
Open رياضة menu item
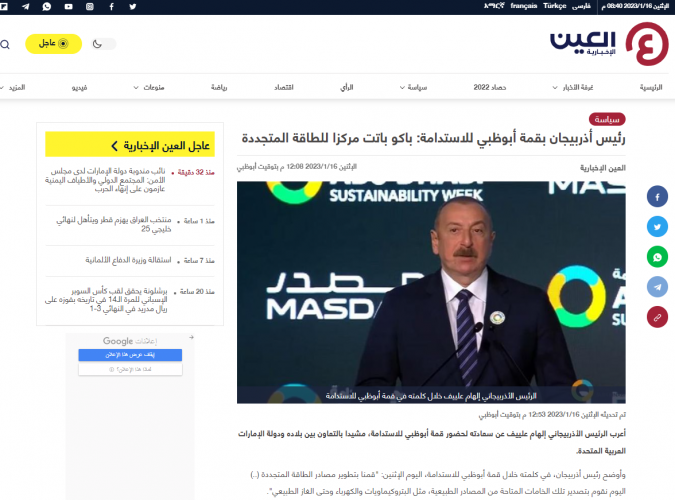[218, 88]
